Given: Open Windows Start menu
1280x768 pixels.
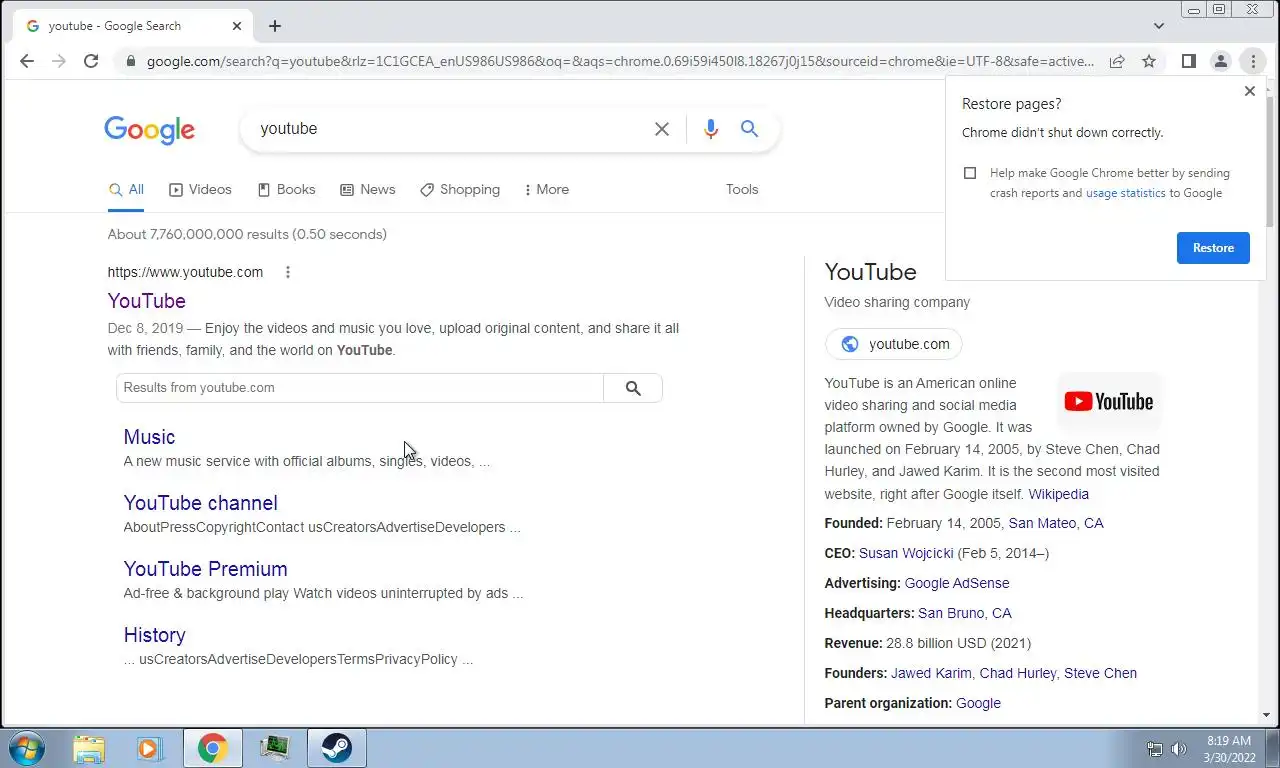Looking at the screenshot, I should point(27,748).
